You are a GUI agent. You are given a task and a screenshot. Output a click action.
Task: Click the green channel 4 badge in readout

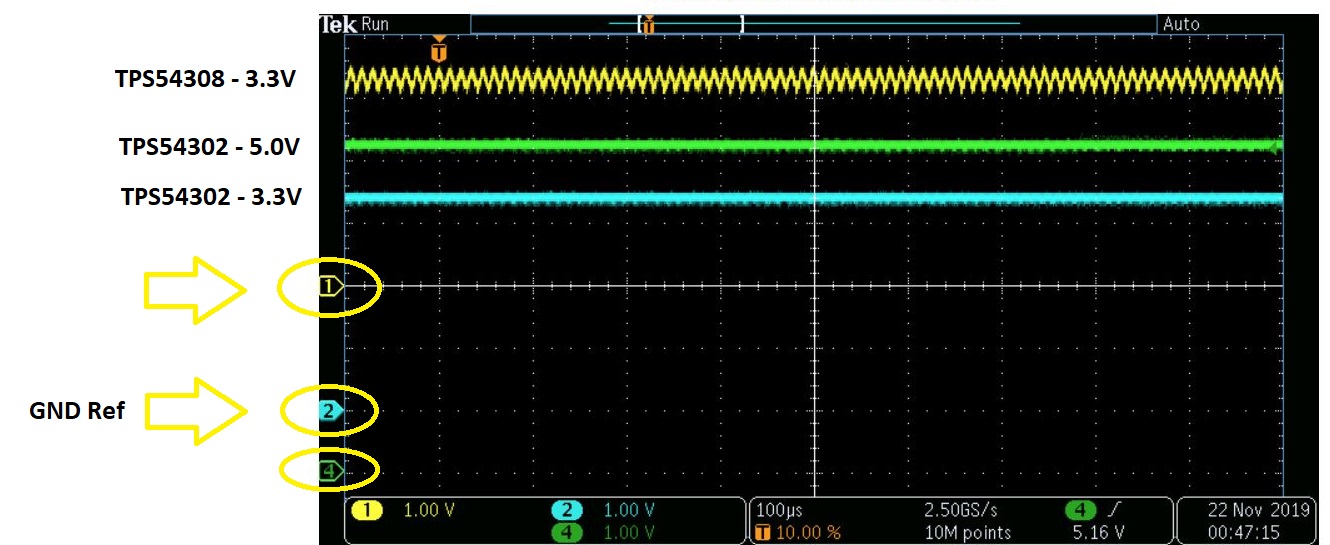point(568,532)
